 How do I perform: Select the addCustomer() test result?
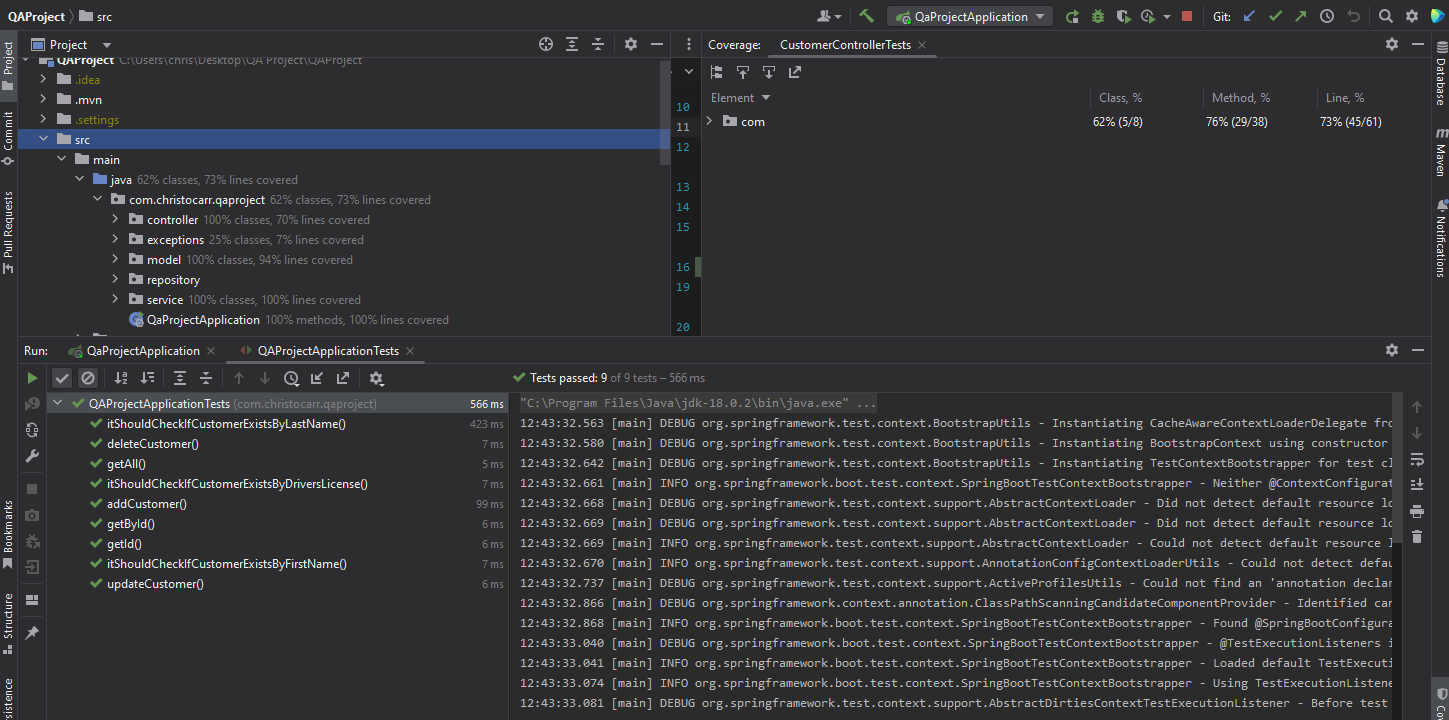[146, 503]
